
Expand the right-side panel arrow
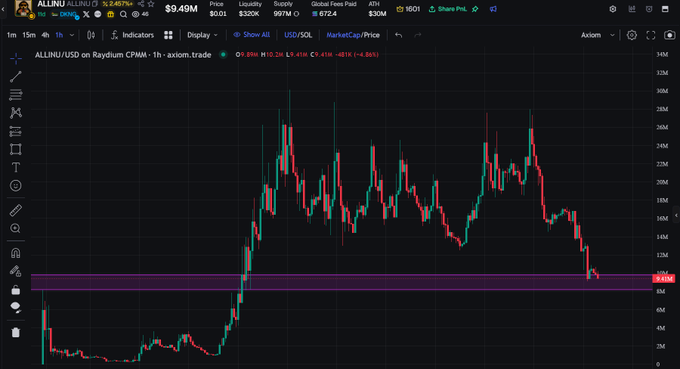pos(676,215)
